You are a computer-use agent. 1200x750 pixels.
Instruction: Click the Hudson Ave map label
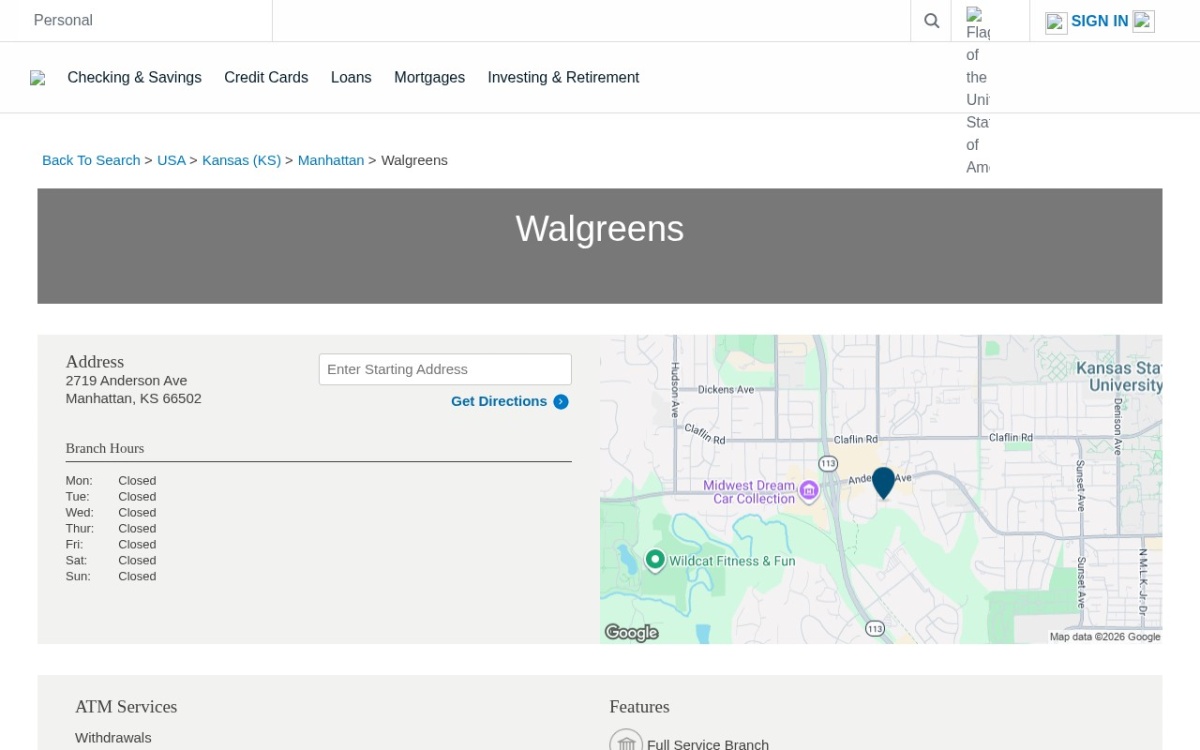tap(675, 390)
